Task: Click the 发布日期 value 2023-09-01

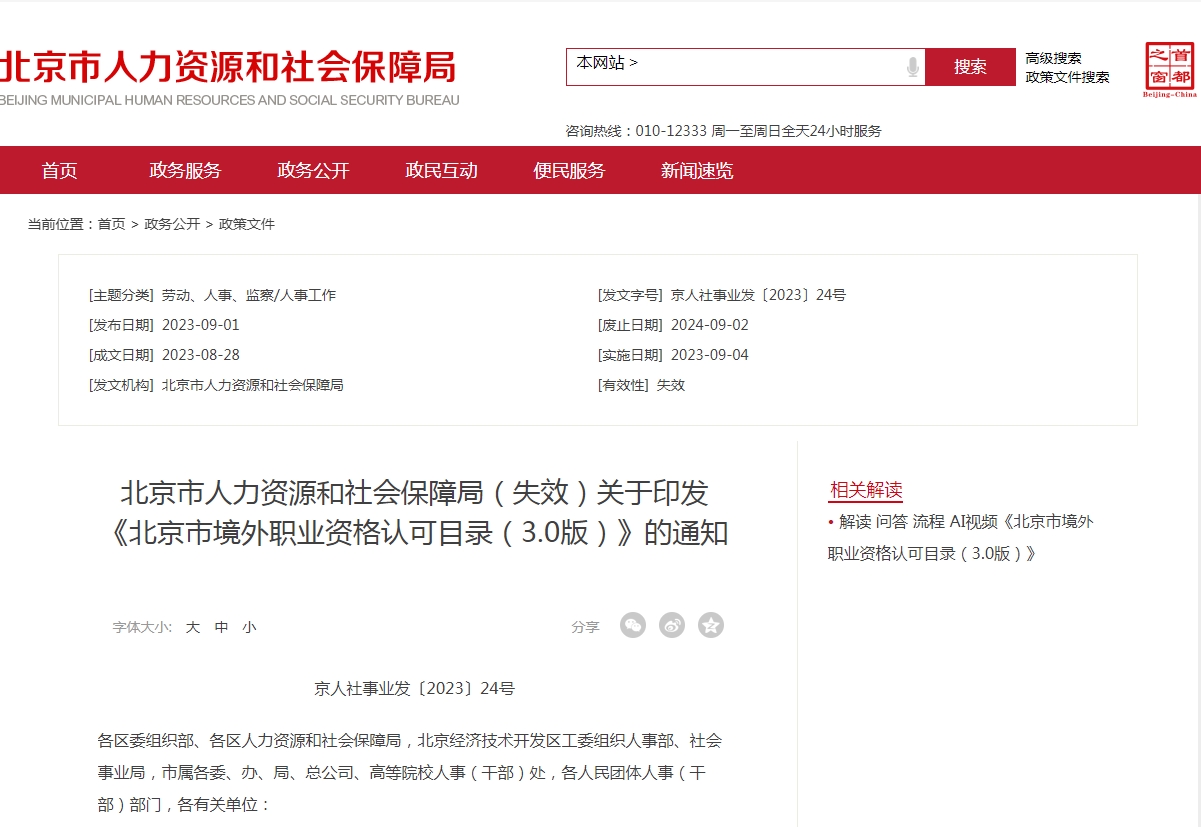Action: tap(201, 325)
